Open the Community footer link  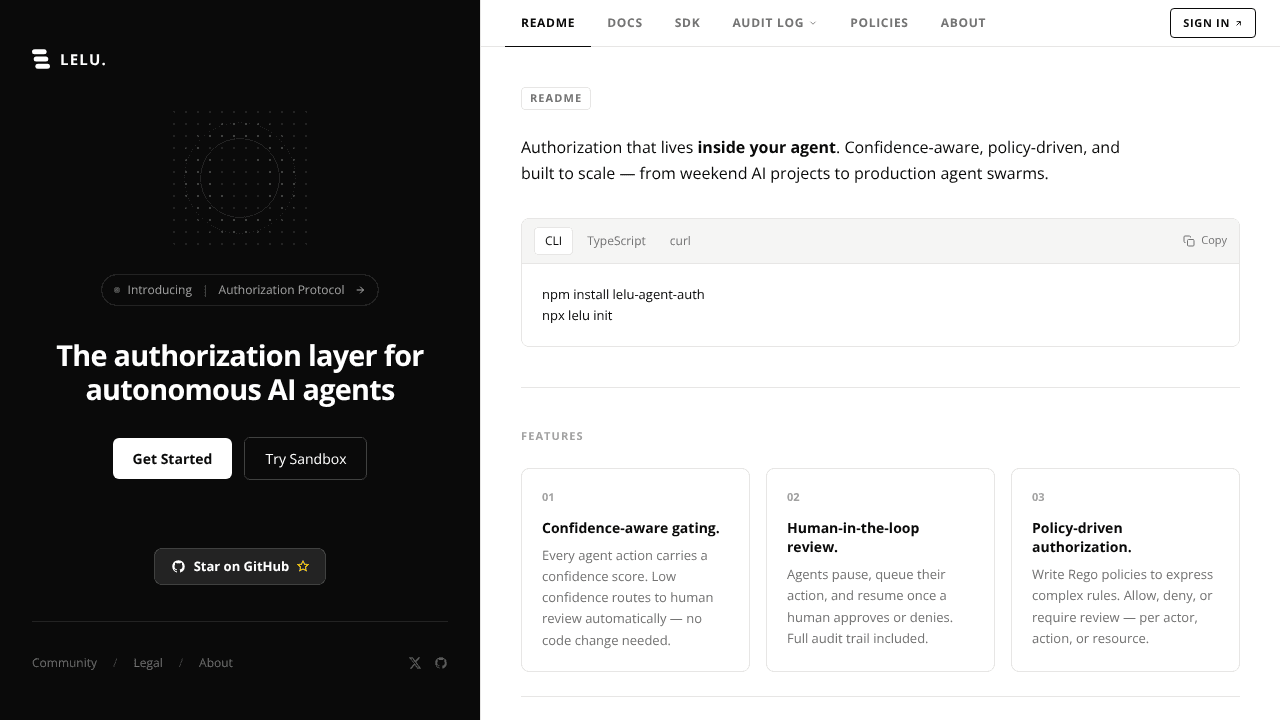[x=64, y=663]
